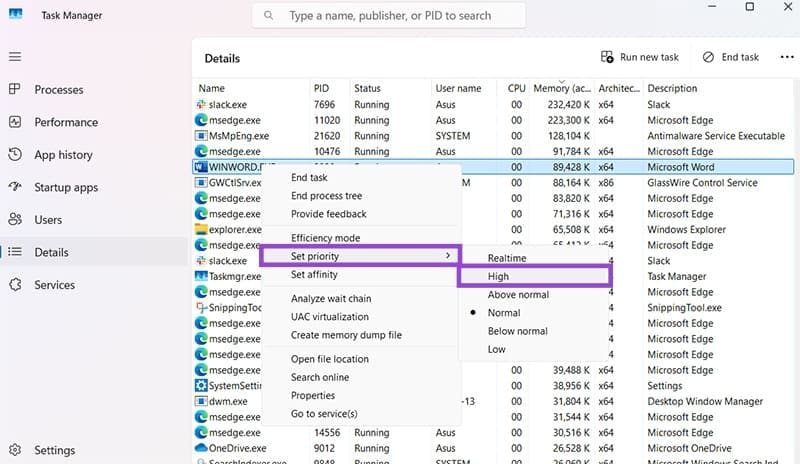Image resolution: width=800 pixels, height=464 pixels.
Task: Click the Users sidebar icon
Action: pyautogui.click(x=15, y=219)
